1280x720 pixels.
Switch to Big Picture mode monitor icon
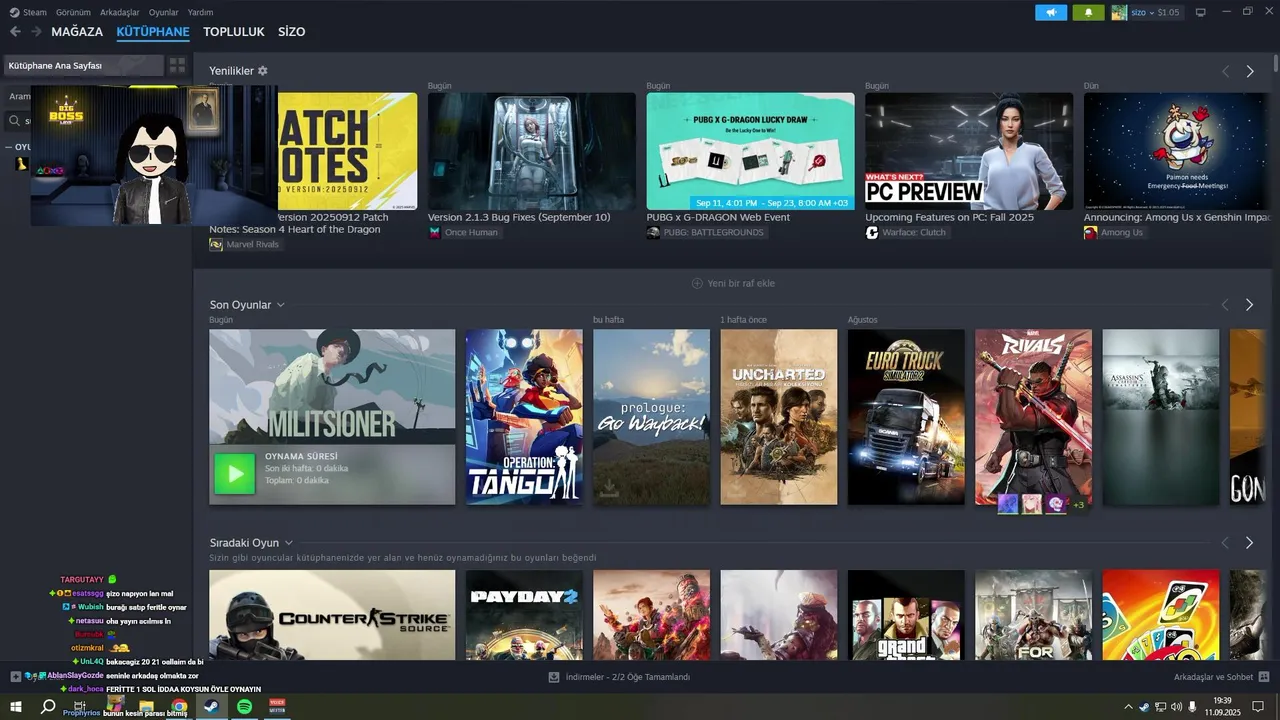1201,12
